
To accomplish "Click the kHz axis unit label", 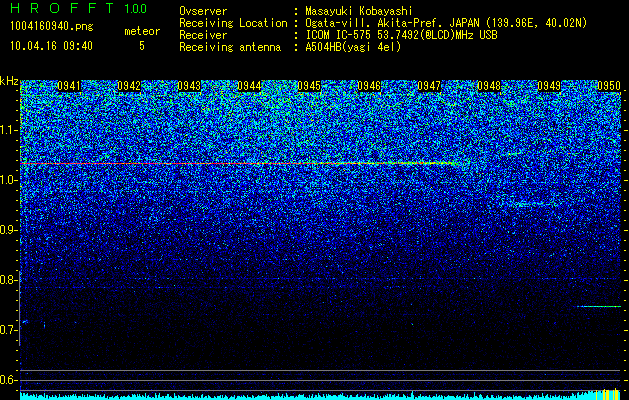I will pos(9,81).
